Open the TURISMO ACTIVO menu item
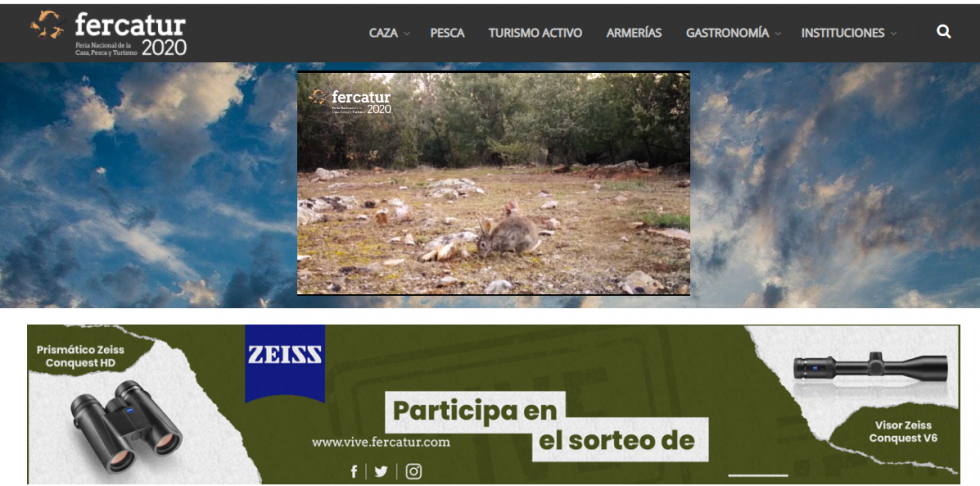 (x=535, y=33)
